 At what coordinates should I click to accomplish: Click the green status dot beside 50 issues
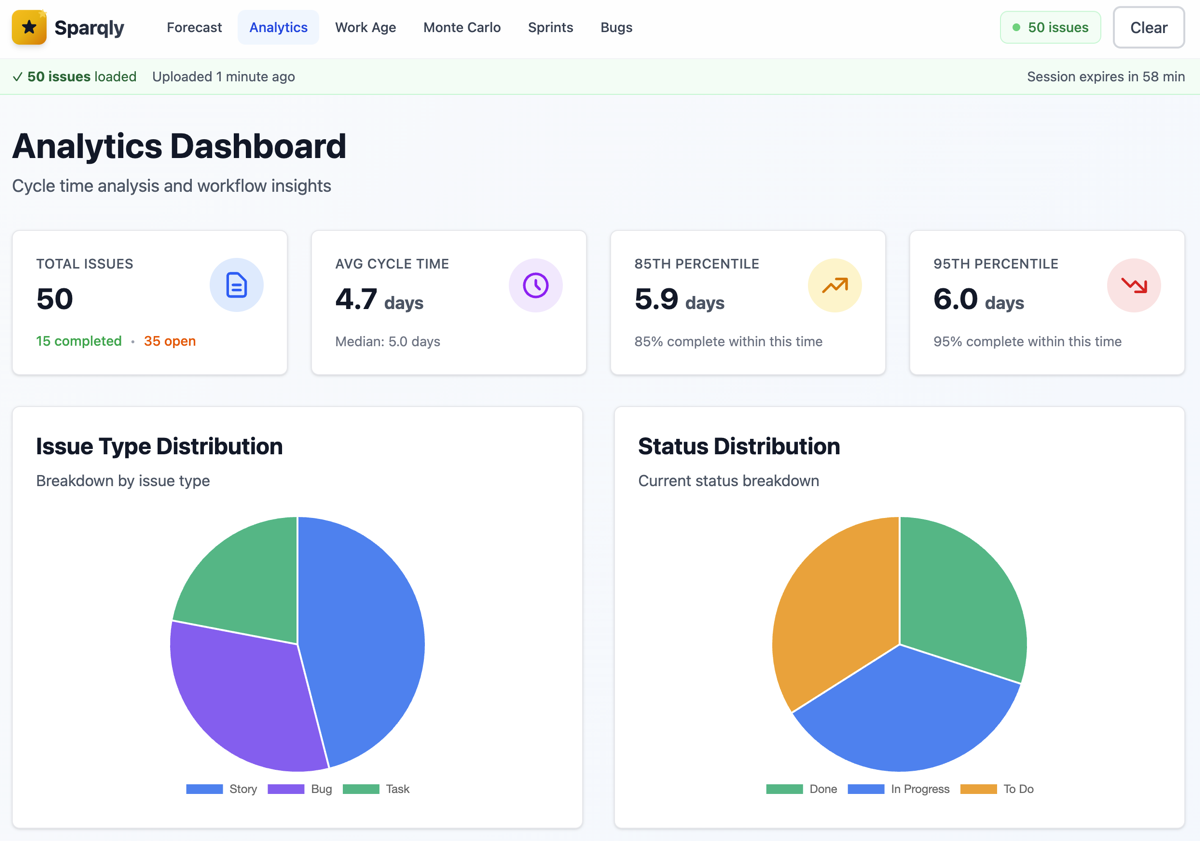1017,28
